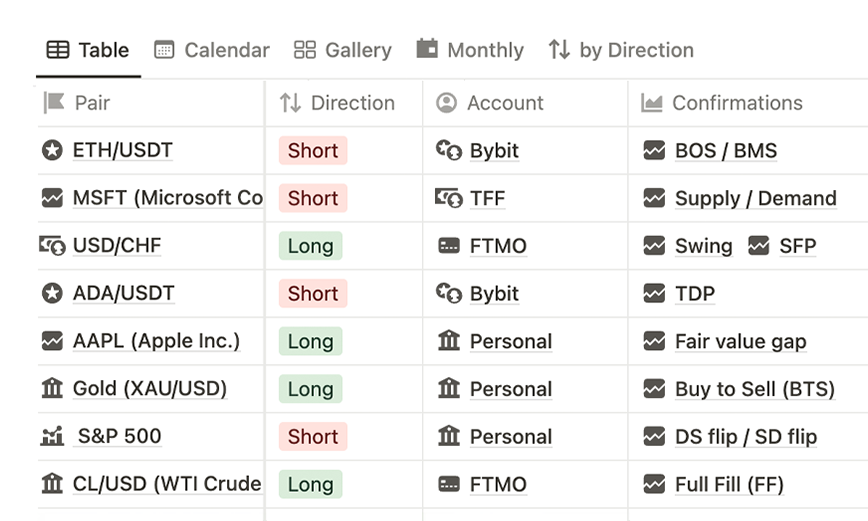The height and width of the screenshot is (521, 868).
Task: Click the chart icon before SFP tag
Action: point(759,246)
